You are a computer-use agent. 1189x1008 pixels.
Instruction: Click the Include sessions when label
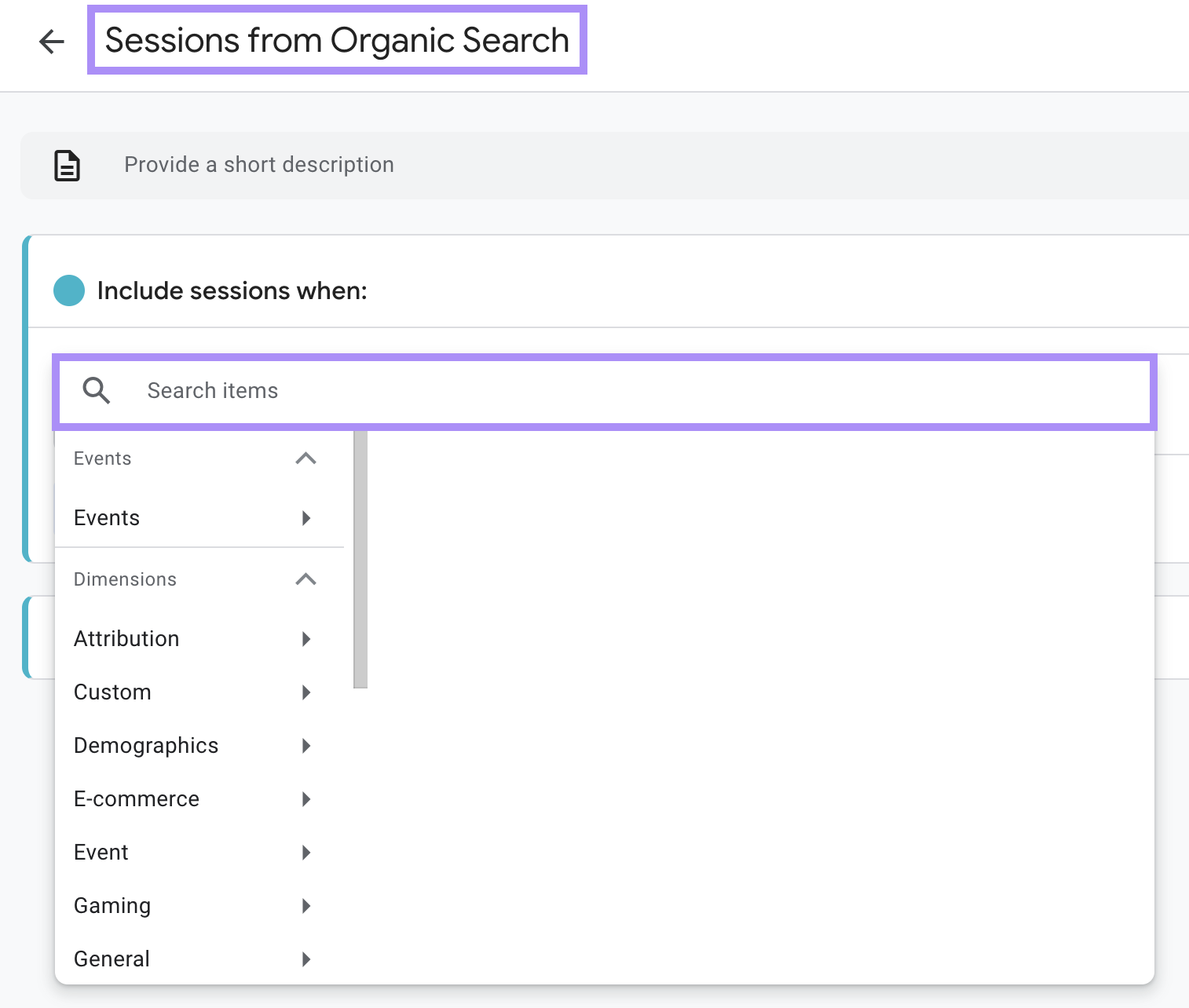coord(232,290)
